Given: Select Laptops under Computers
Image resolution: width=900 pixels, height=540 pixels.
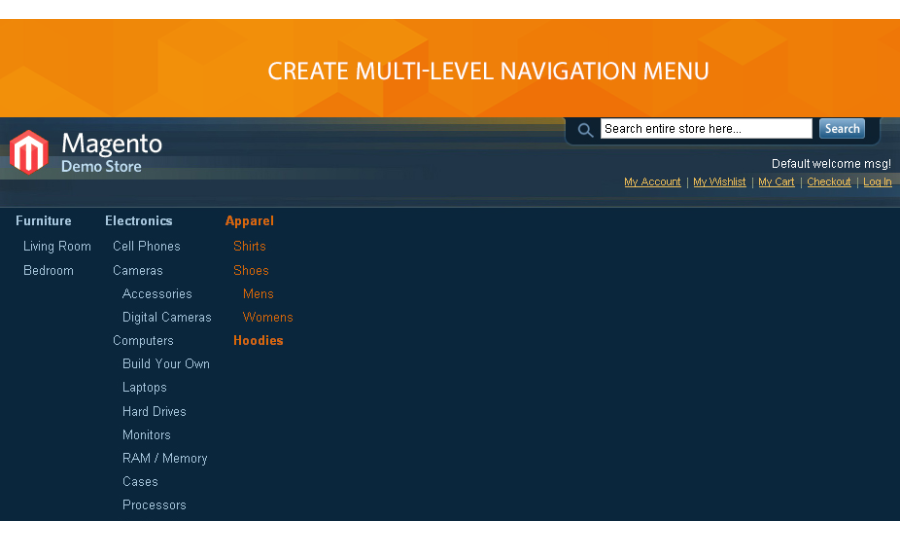Looking at the screenshot, I should [x=144, y=387].
